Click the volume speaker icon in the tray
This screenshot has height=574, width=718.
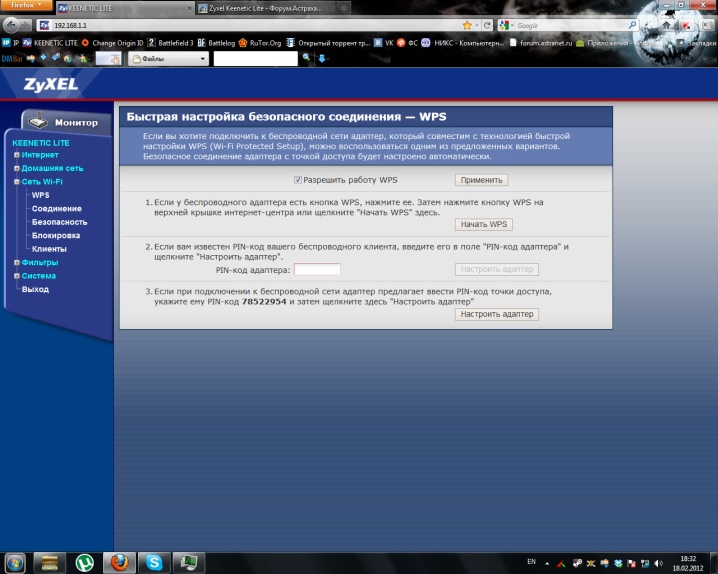click(659, 563)
